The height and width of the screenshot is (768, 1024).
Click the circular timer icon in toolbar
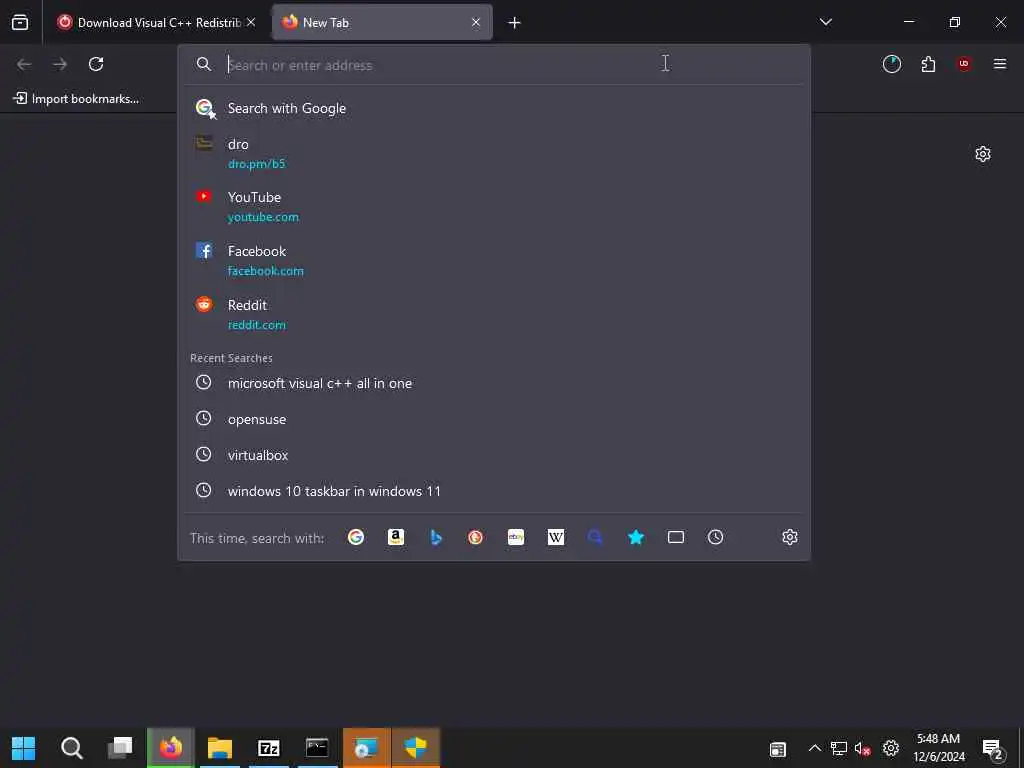coord(891,63)
